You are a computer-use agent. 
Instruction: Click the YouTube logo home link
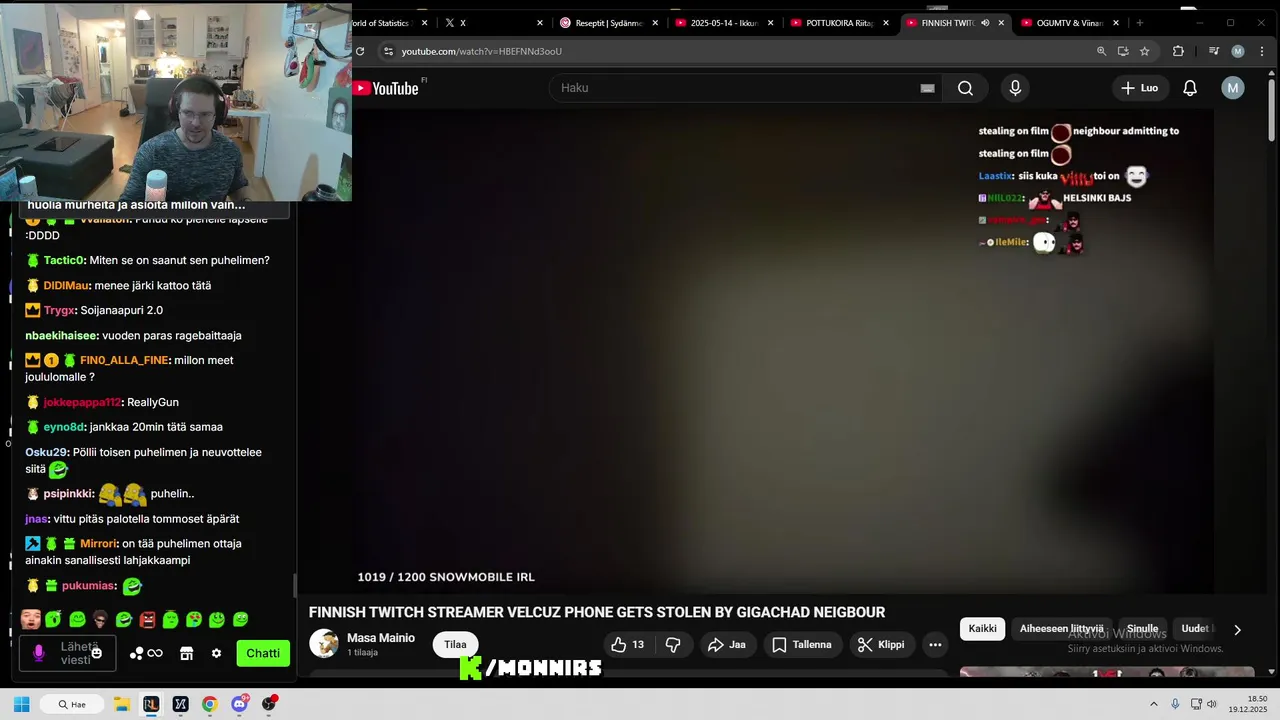[386, 88]
